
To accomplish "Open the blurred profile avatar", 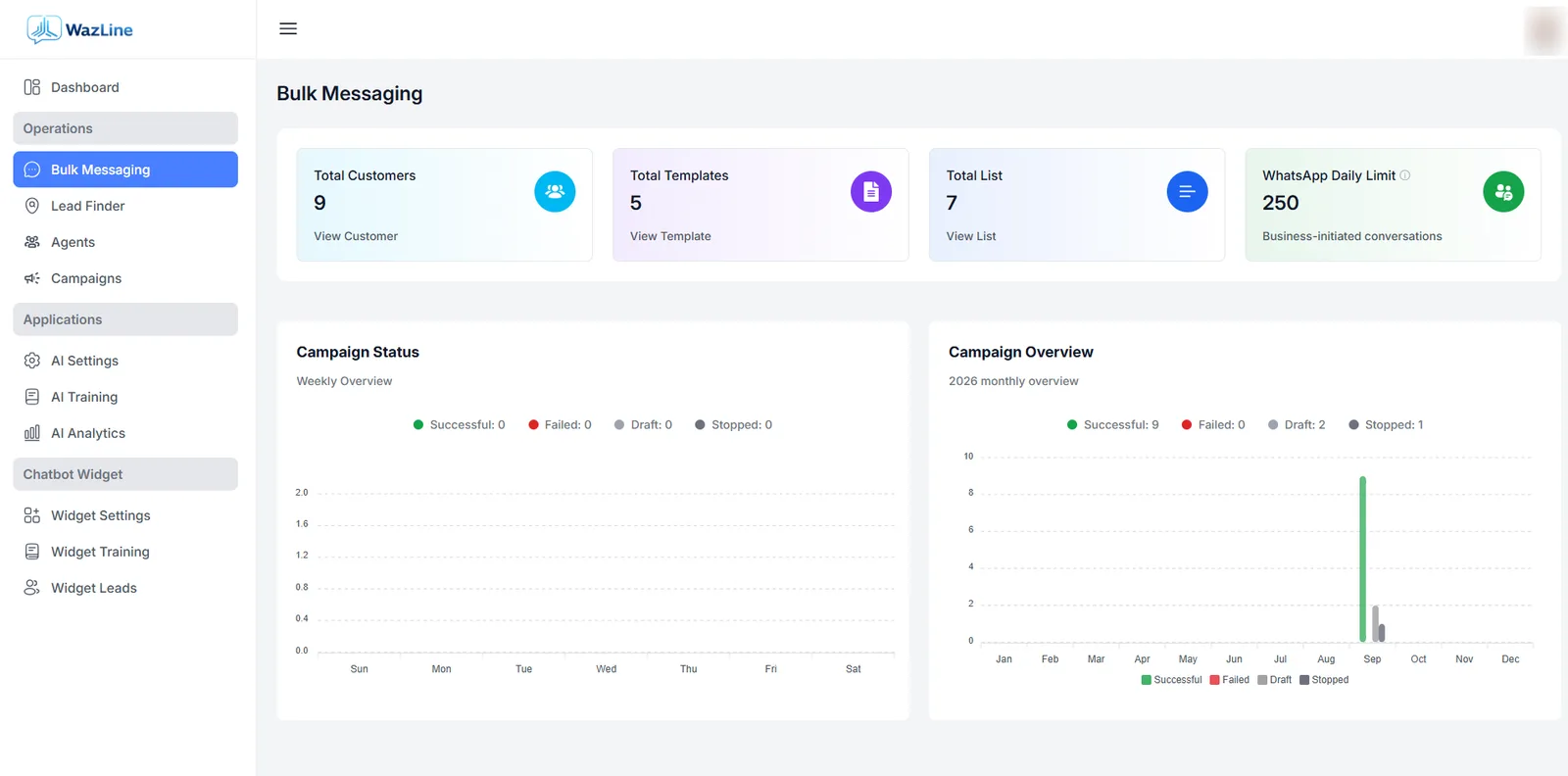I will (x=1543, y=30).
